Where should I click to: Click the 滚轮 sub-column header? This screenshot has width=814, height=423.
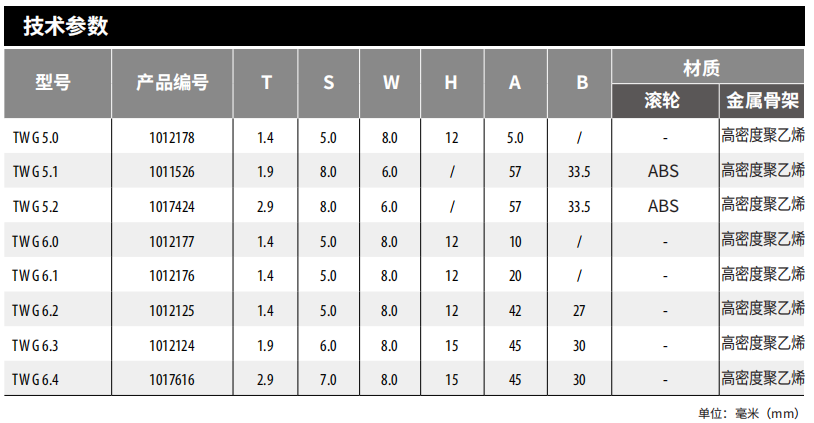662,101
